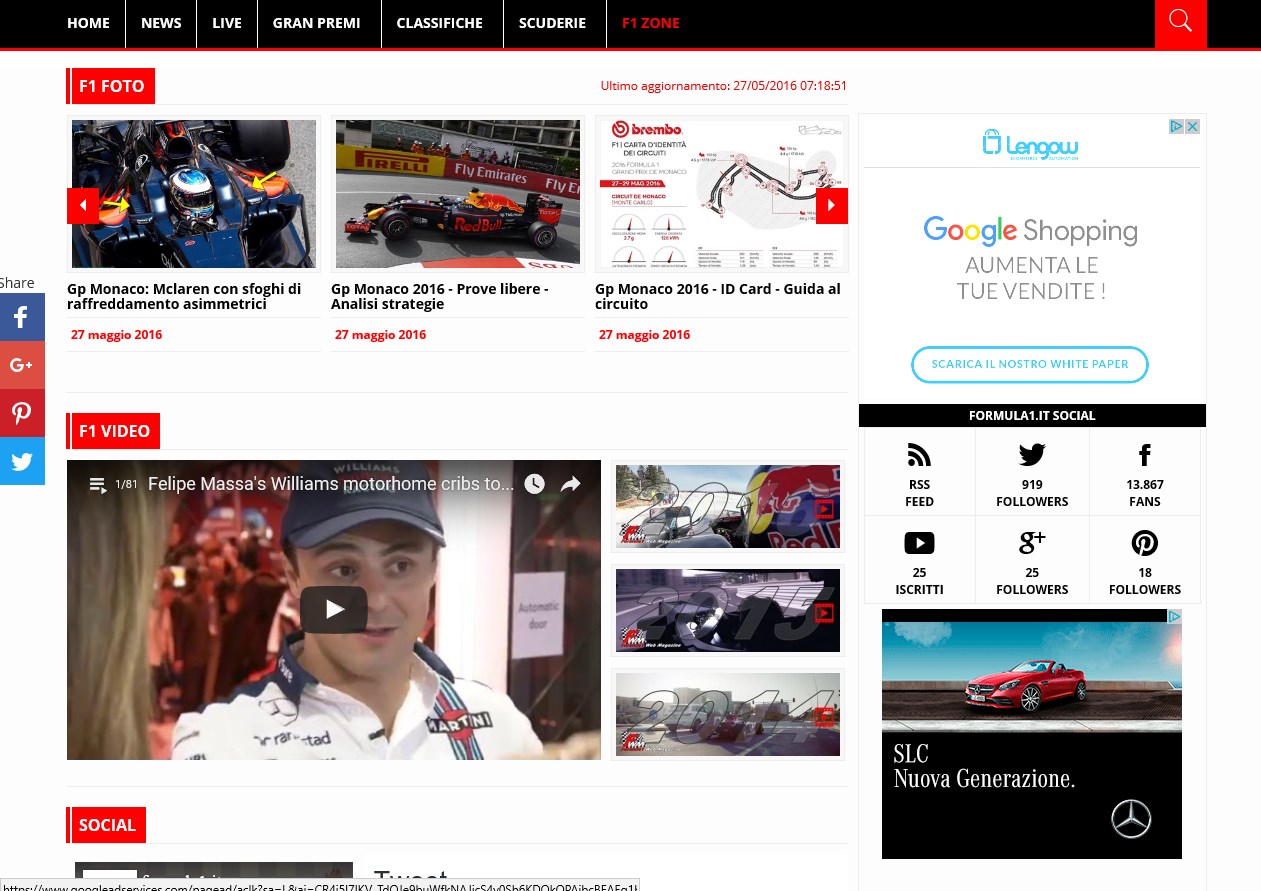The width and height of the screenshot is (1261, 891).
Task: Share on Twitter via sidebar icon
Action: 22,461
